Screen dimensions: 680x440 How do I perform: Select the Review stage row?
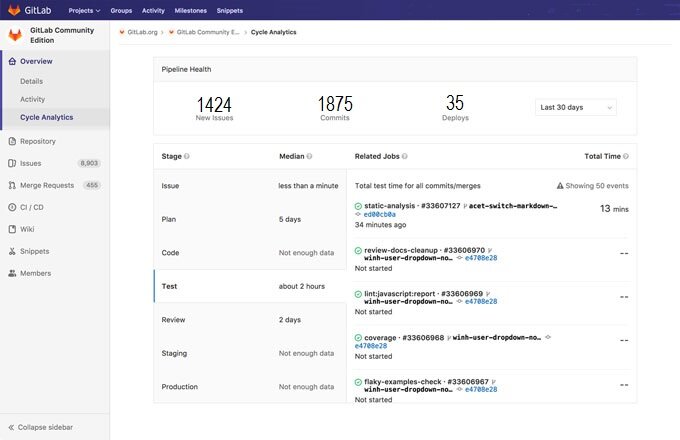click(250, 320)
